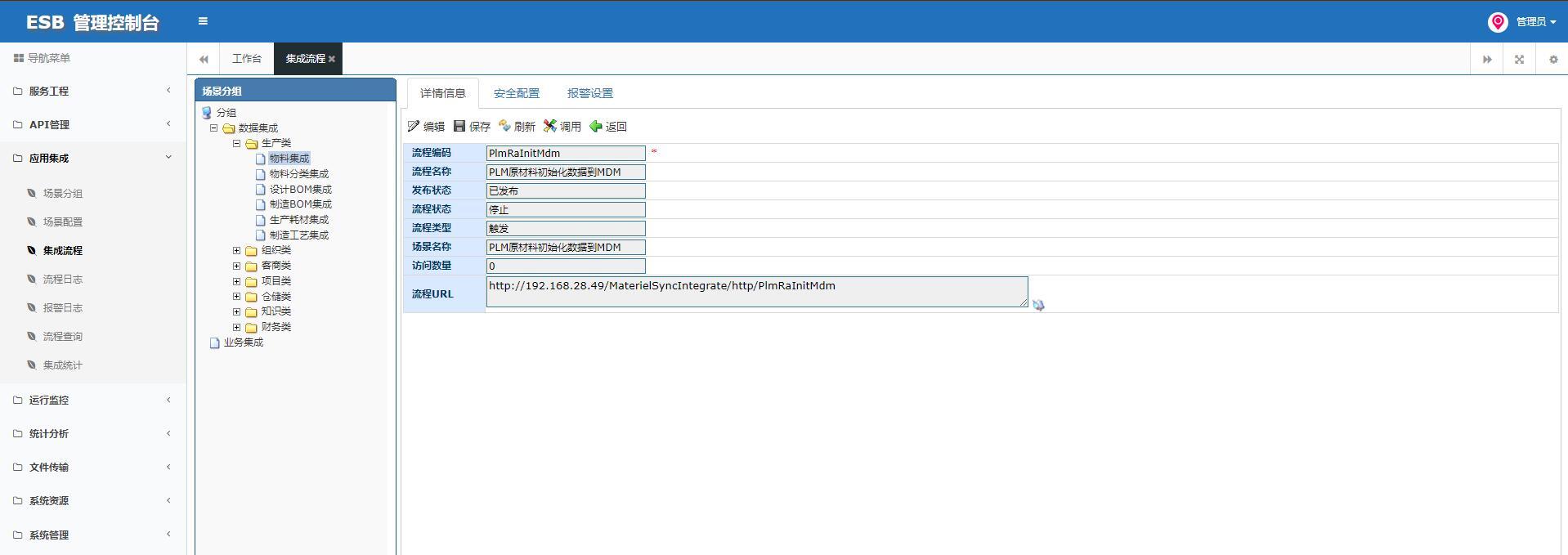
Task: Switch to 安全配置 tab
Action: [517, 93]
